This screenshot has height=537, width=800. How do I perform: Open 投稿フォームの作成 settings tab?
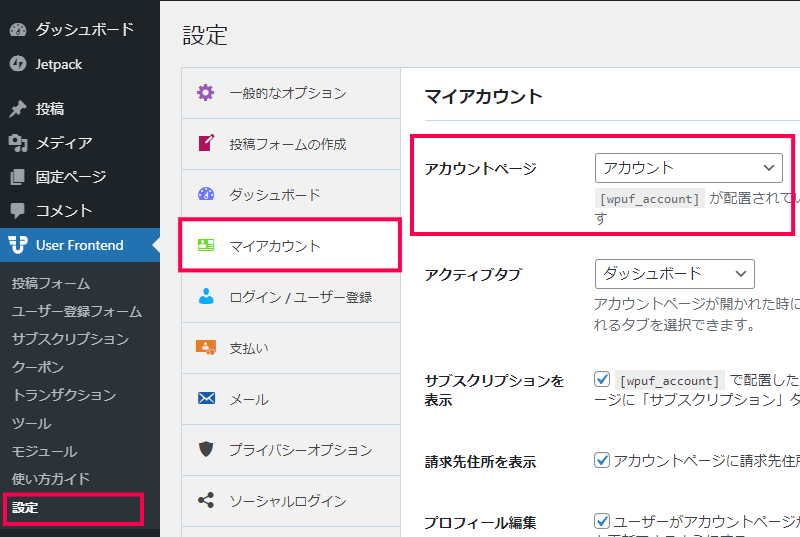pos(291,144)
